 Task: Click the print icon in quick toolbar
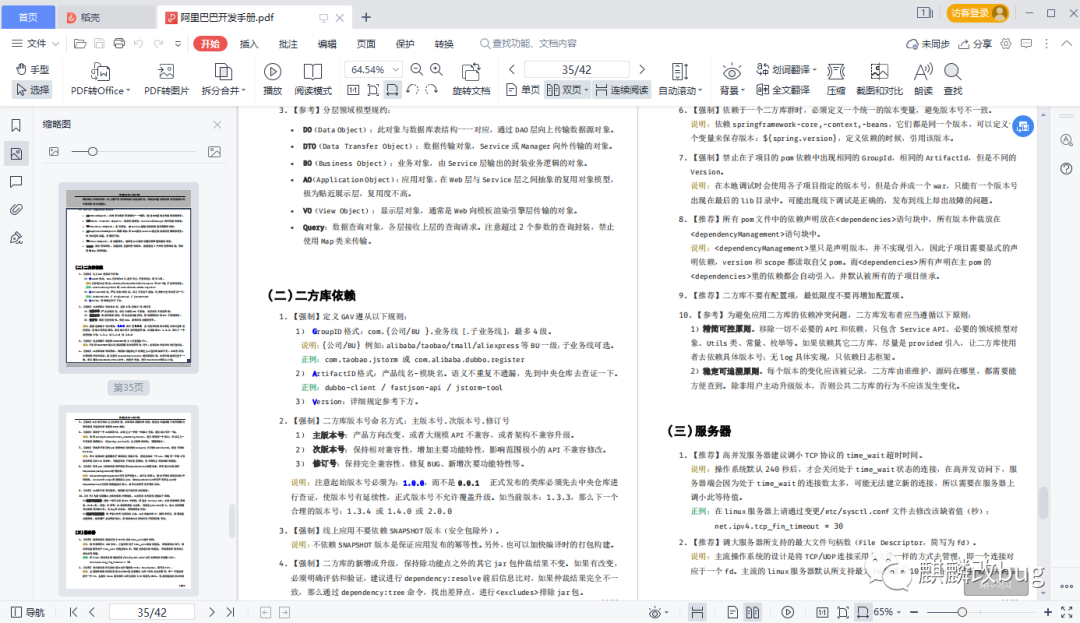(x=119, y=43)
